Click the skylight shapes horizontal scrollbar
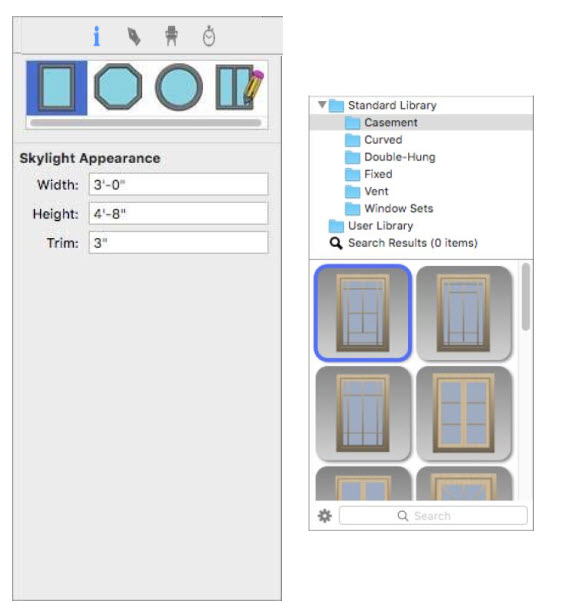This screenshot has height=604, width=577. 146,123
